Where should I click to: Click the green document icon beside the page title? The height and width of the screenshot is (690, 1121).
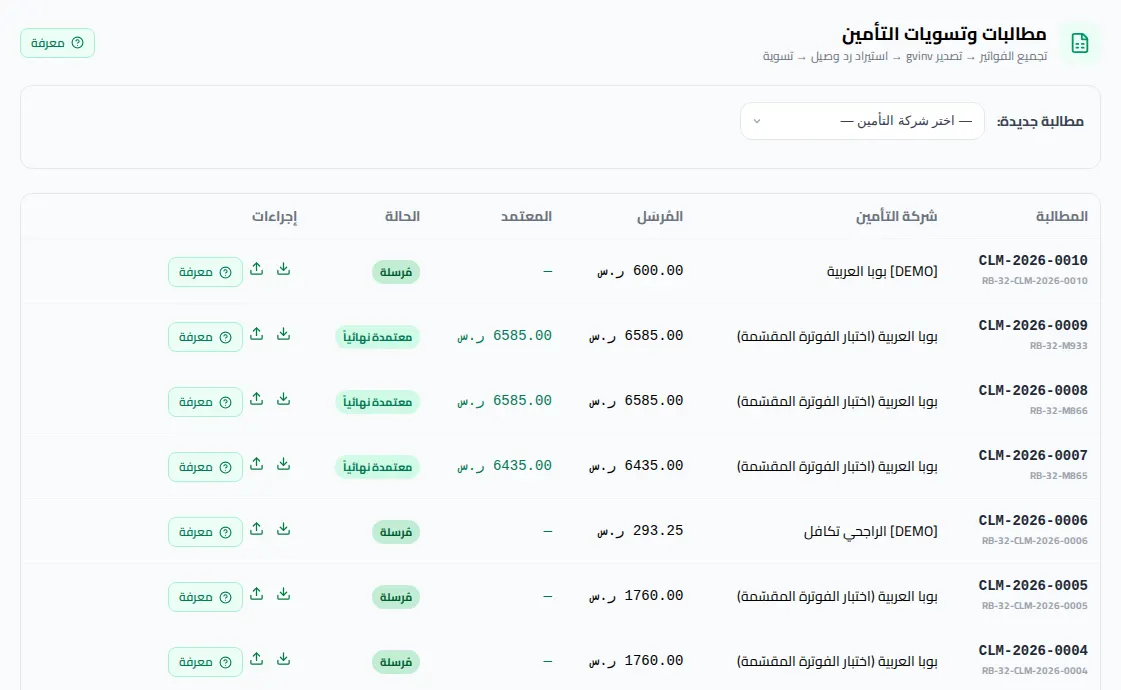(1080, 44)
